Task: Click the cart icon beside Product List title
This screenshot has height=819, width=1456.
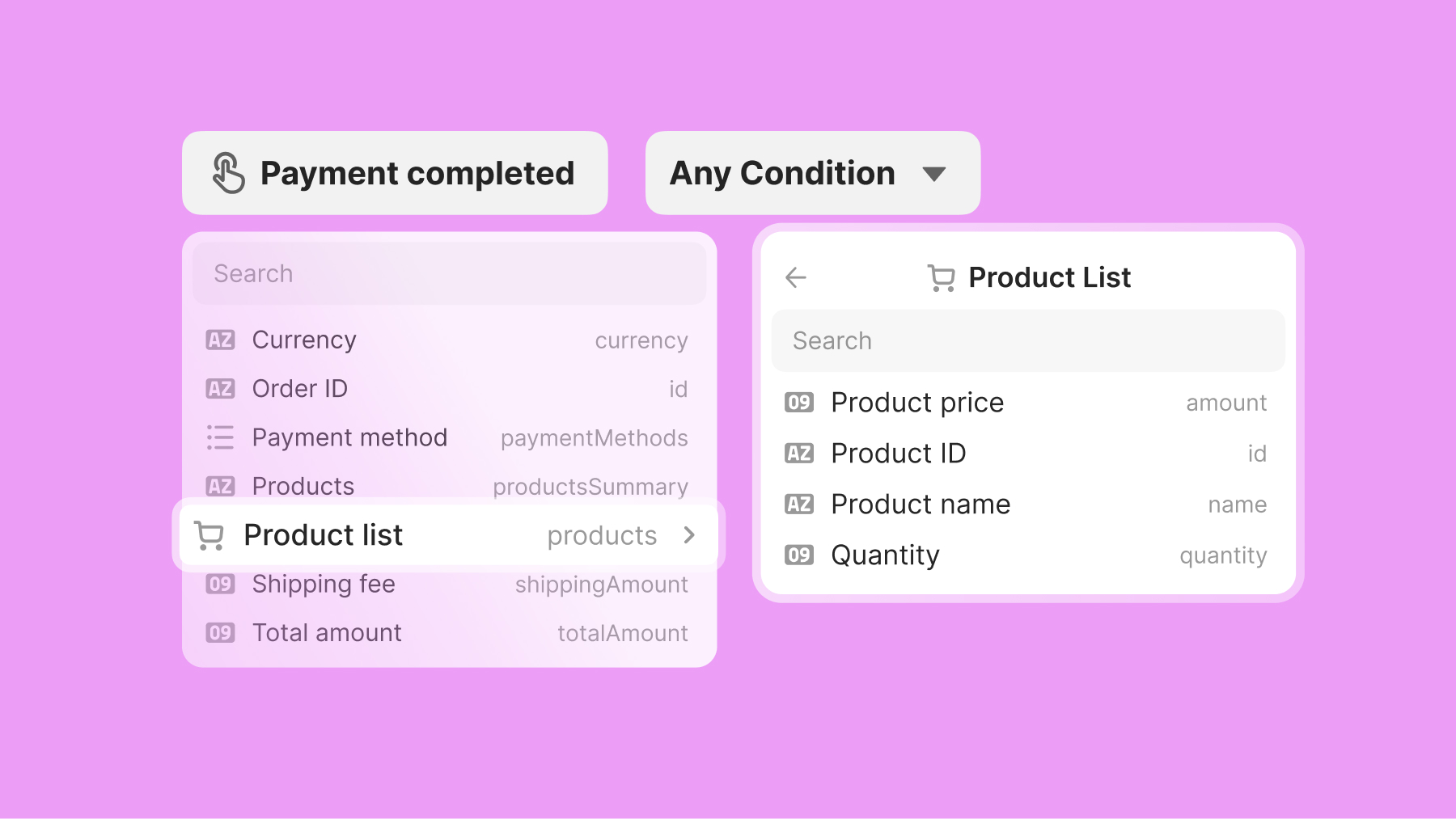Action: tap(941, 278)
